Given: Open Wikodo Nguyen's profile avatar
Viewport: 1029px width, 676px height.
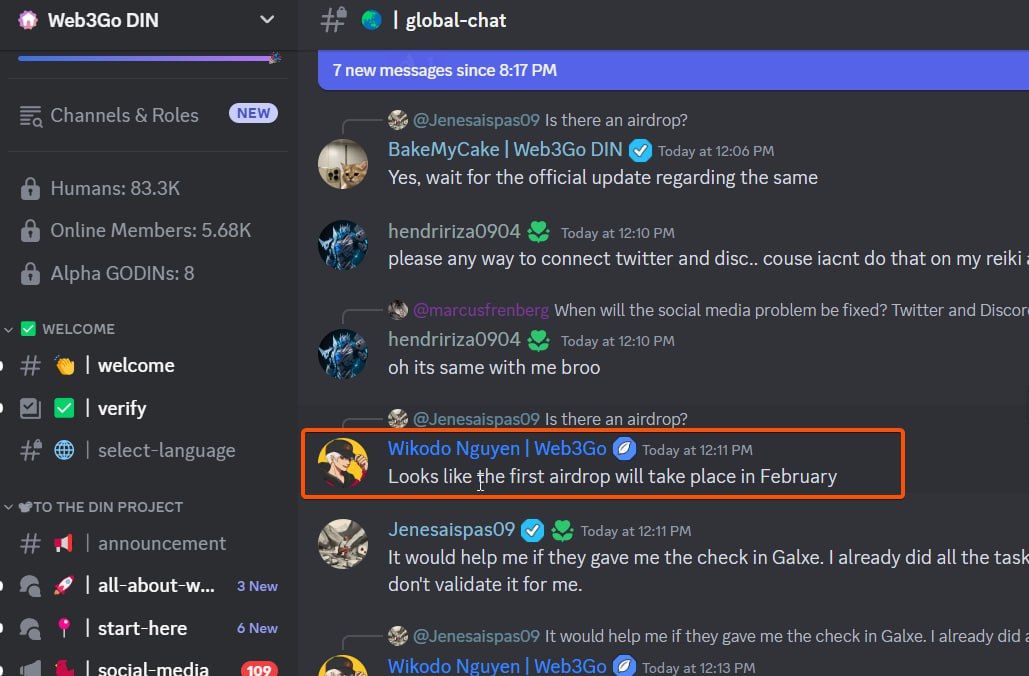Looking at the screenshot, I should coord(343,463).
